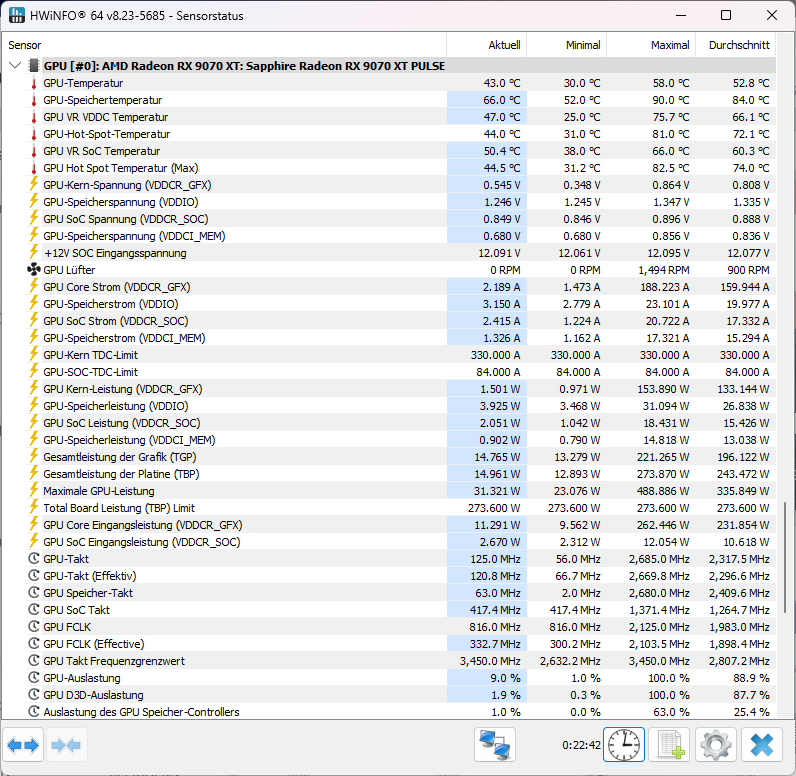Click lightning icon of GPU Core Strom row

tap(34, 287)
